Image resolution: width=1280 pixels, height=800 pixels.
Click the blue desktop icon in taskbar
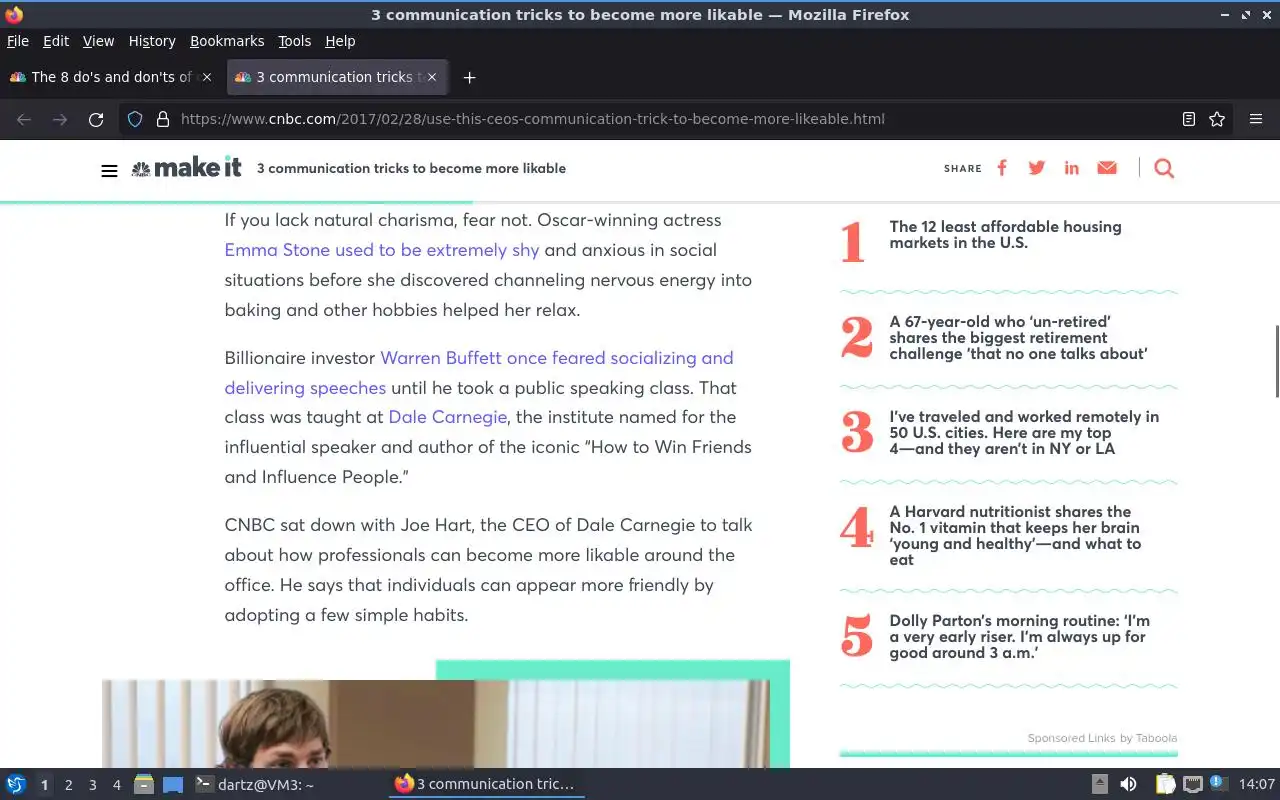pyautogui.click(x=173, y=785)
